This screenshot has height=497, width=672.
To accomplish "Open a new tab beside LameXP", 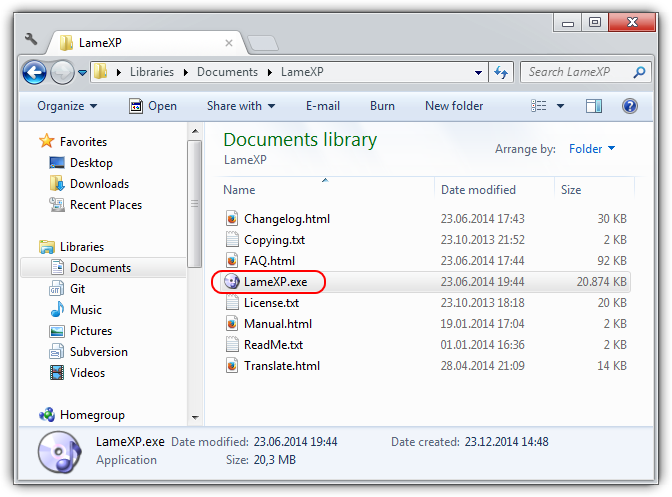I will (263, 43).
